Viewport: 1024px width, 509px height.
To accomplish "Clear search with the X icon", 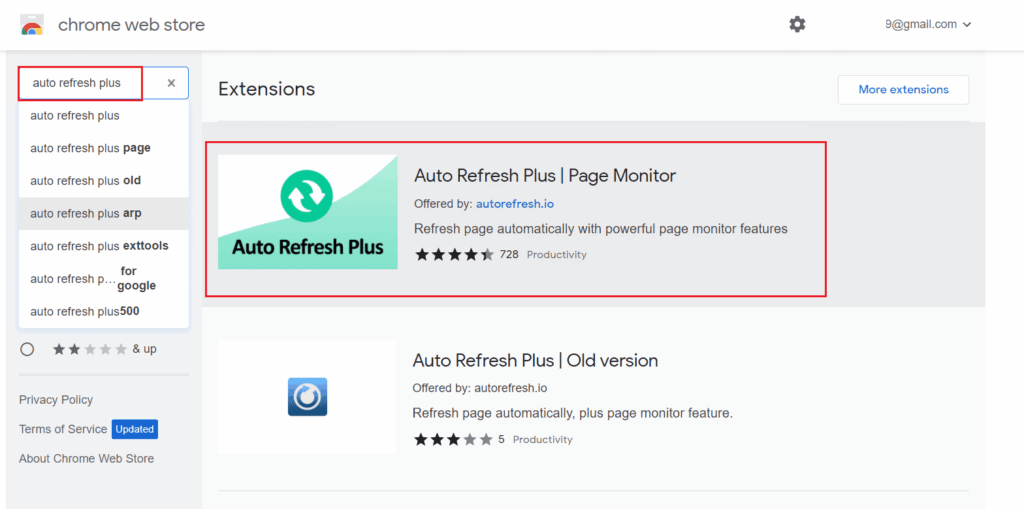I will pos(171,83).
